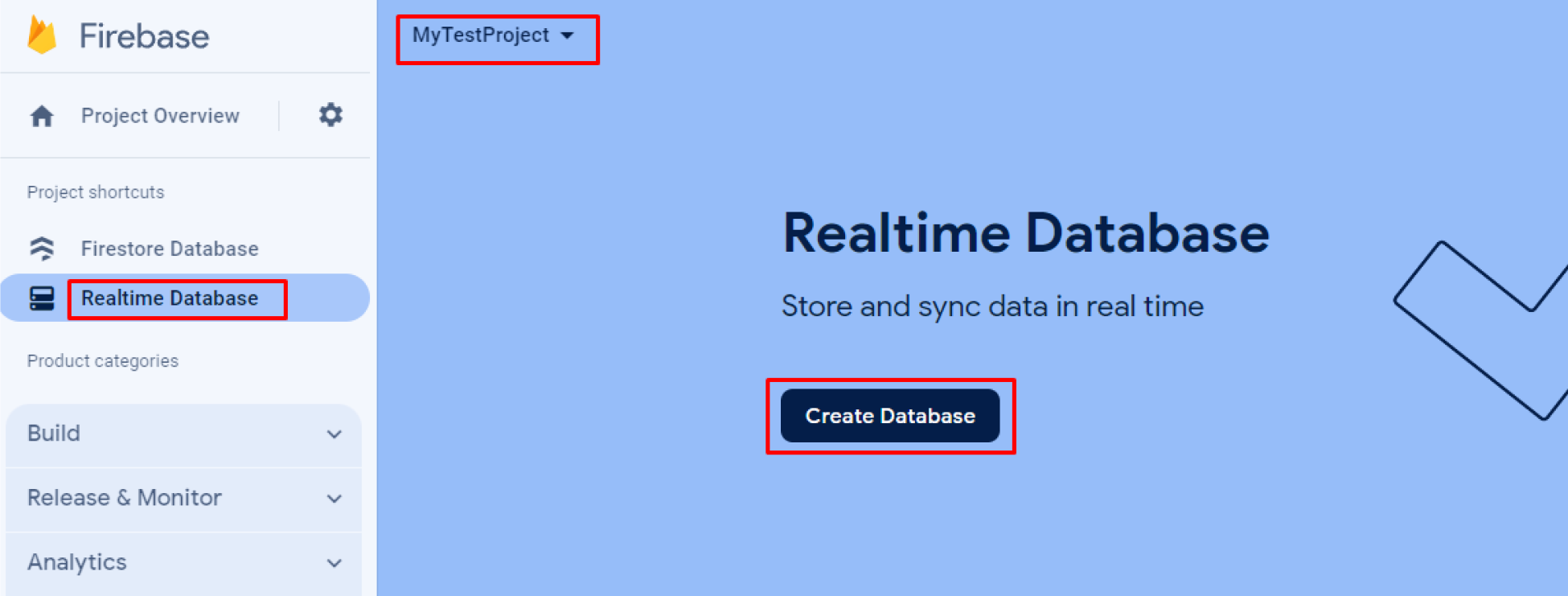Click the Realtime Database page heading
The height and width of the screenshot is (596, 1568).
tap(1025, 233)
